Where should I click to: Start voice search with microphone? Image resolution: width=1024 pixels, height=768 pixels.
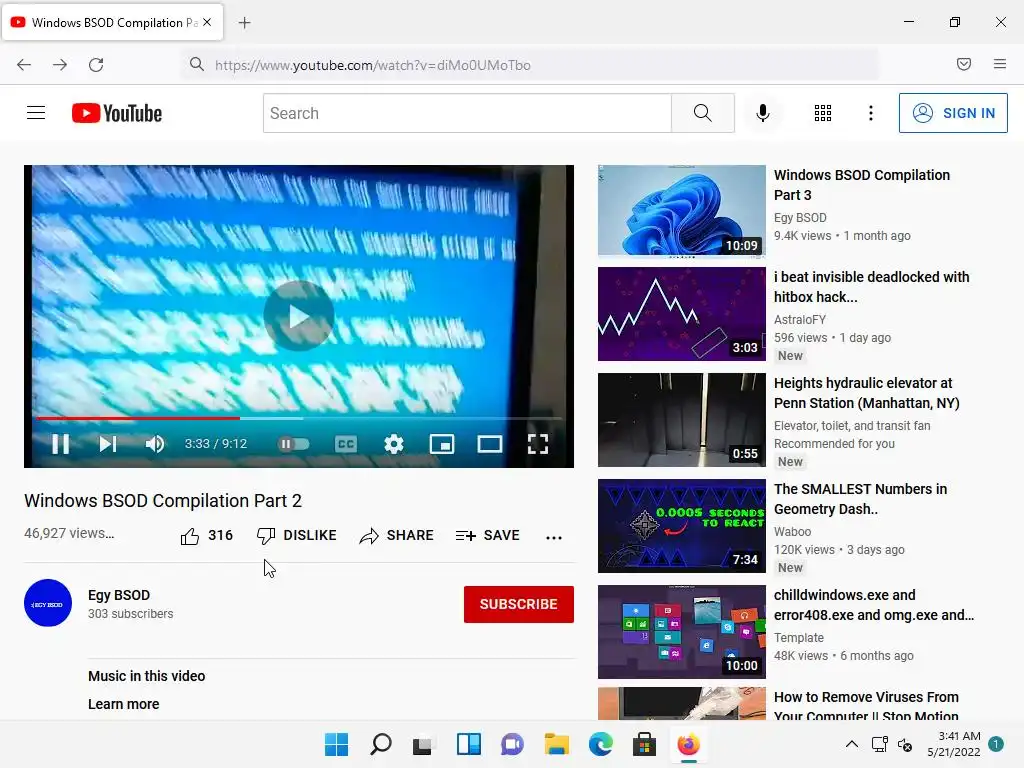point(763,113)
